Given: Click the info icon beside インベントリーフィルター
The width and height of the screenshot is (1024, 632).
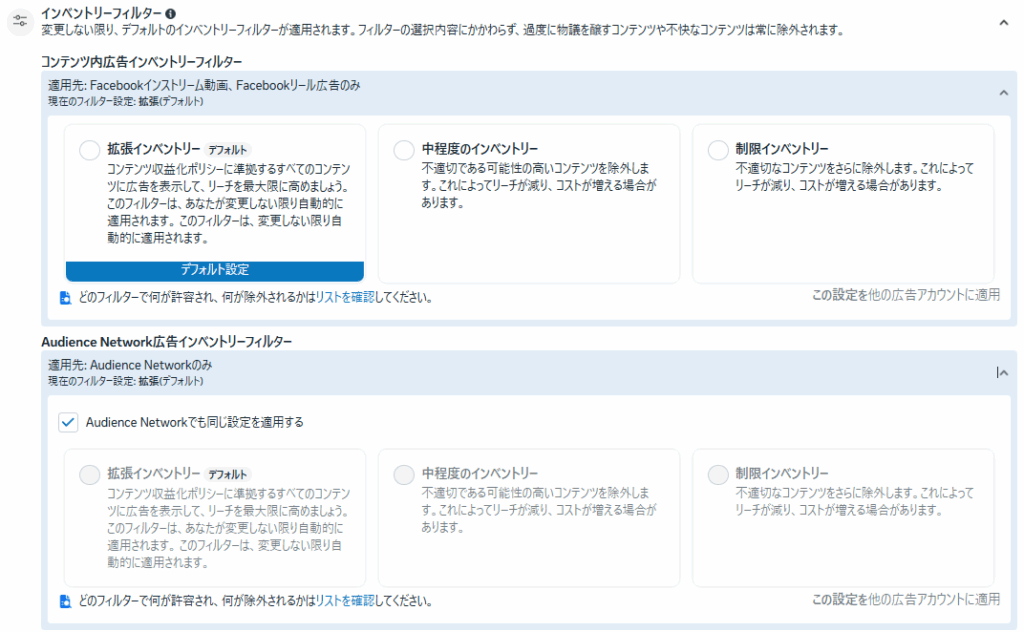Looking at the screenshot, I should point(170,13).
